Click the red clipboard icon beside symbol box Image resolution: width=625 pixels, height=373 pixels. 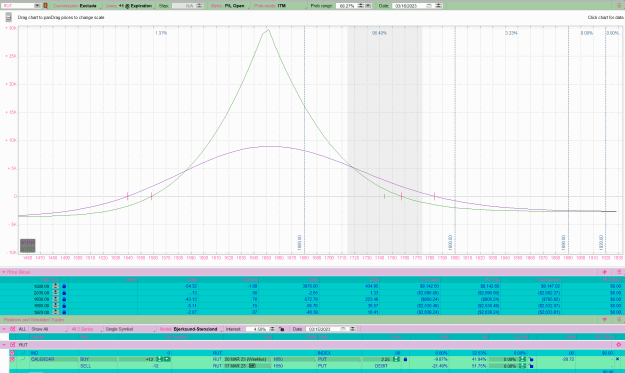pyautogui.click(x=45, y=6)
